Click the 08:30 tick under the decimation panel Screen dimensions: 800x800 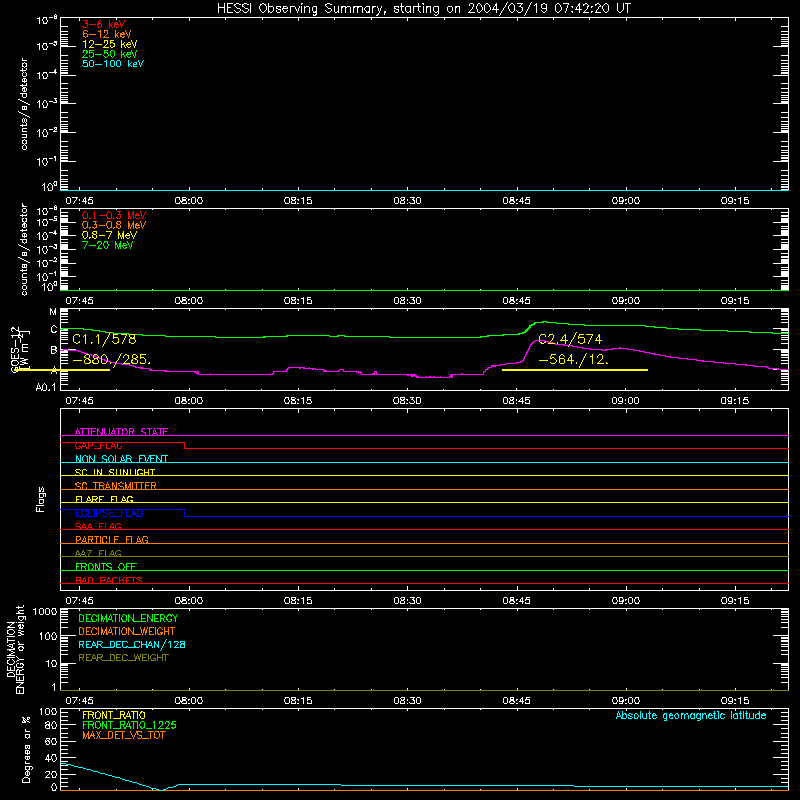pyautogui.click(x=407, y=701)
